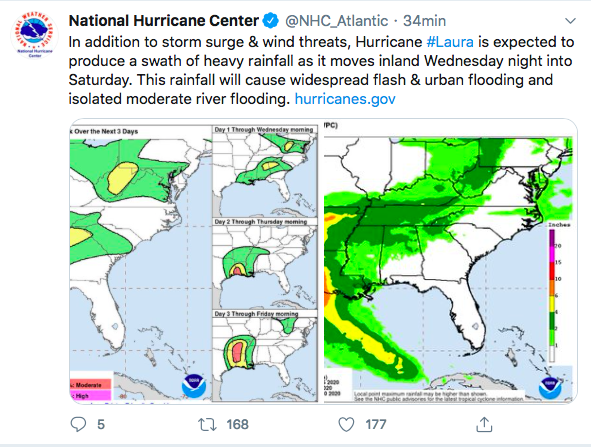Retweet using the retweet arrows icon
This screenshot has width=591, height=447.
pos(207,425)
